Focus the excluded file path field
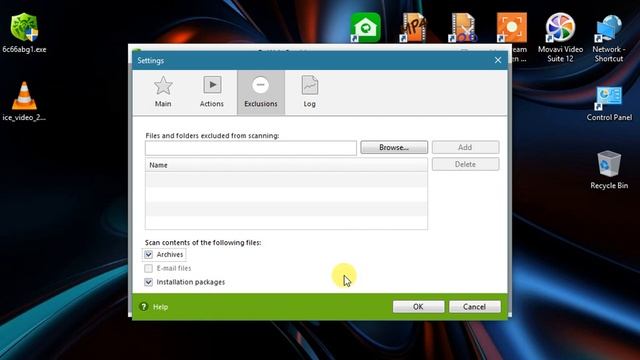The width and height of the screenshot is (640, 360). click(x=251, y=148)
